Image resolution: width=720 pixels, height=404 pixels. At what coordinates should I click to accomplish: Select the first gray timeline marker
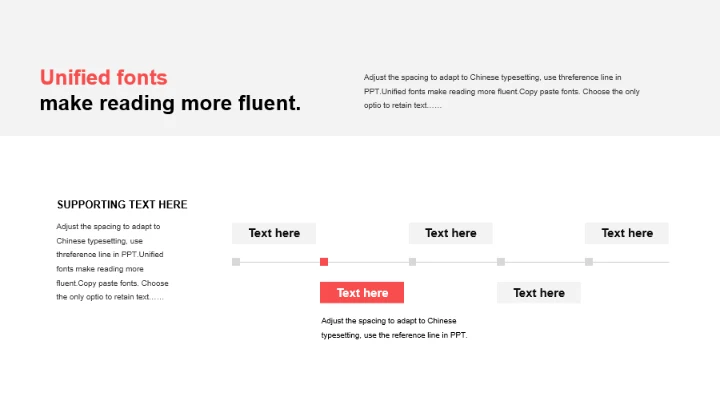tap(236, 262)
